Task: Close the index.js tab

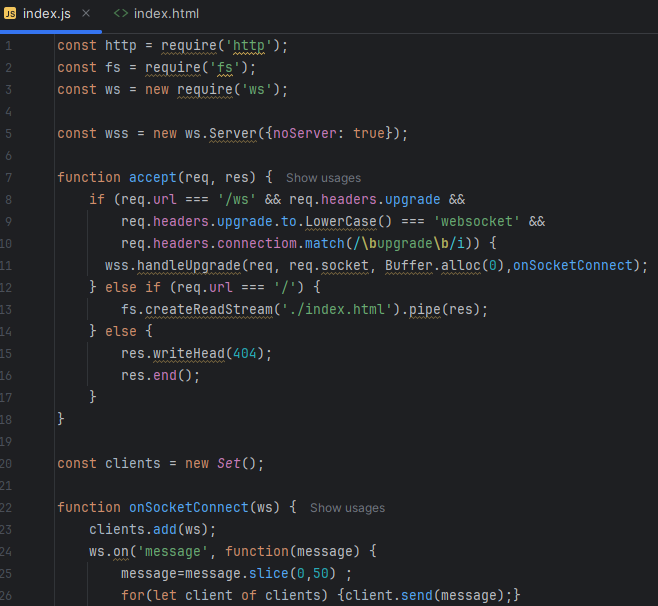Action: 85,14
